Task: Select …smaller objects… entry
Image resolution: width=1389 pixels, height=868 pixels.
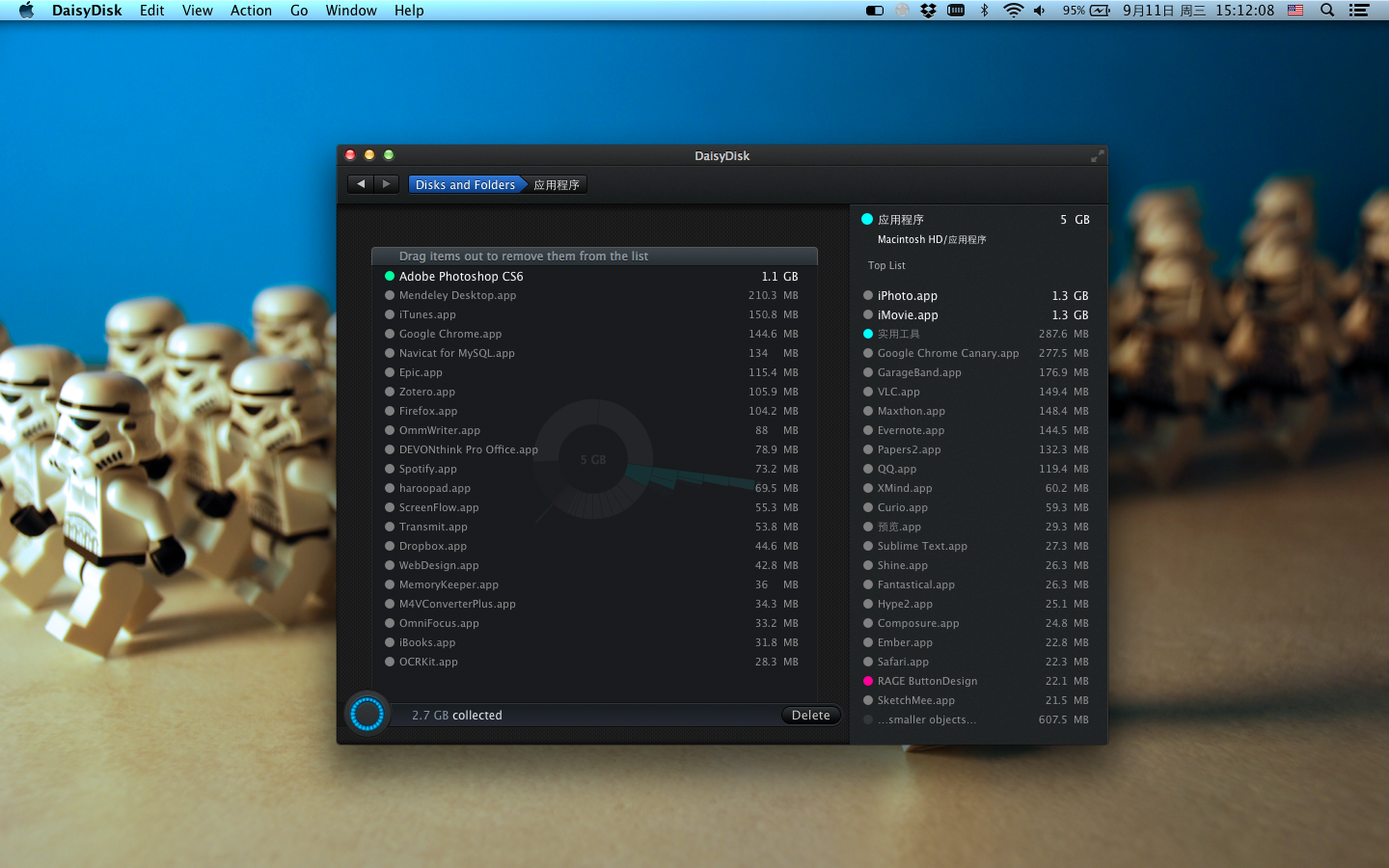Action: (975, 719)
